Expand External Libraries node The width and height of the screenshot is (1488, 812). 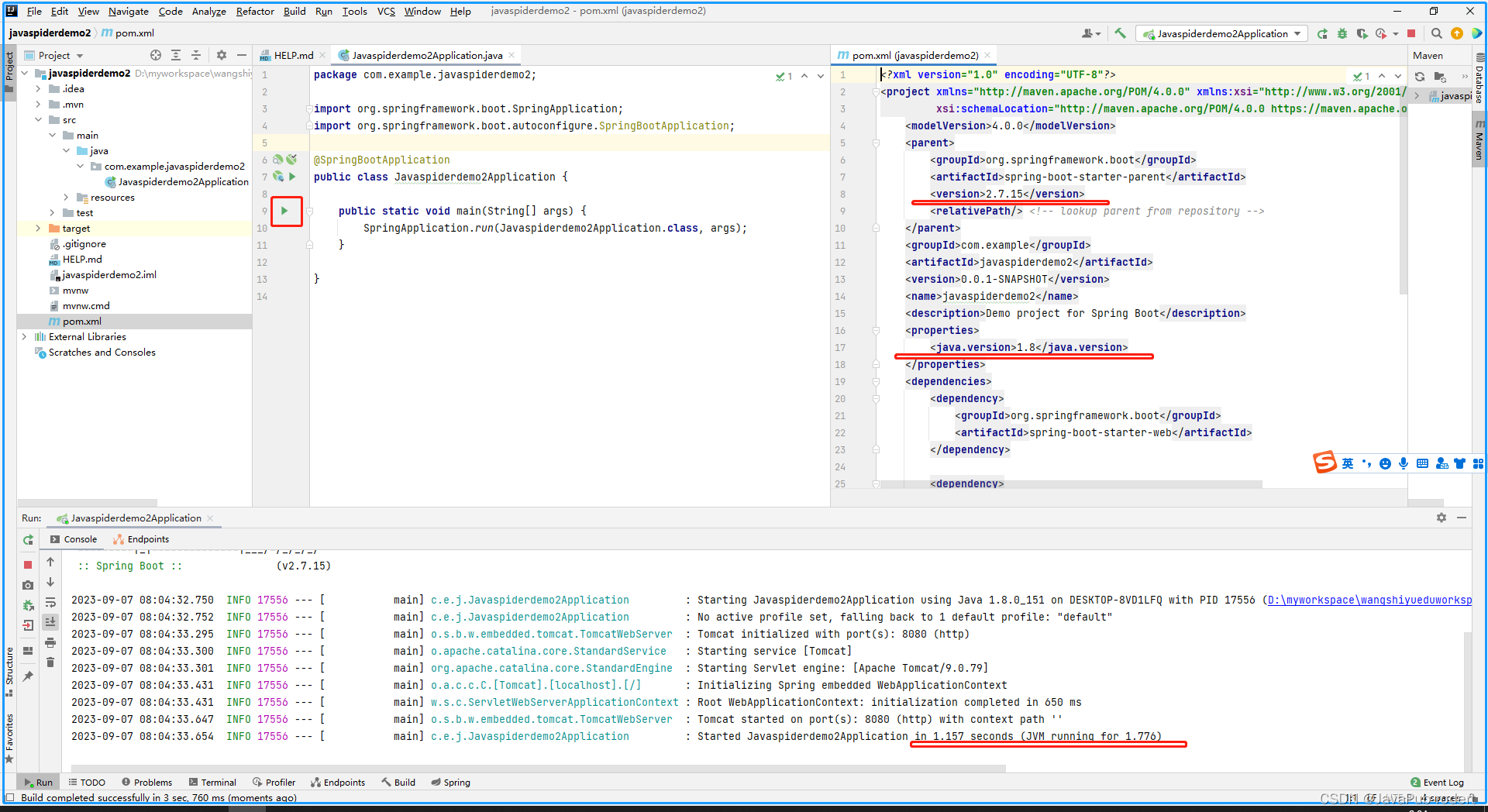coord(24,337)
